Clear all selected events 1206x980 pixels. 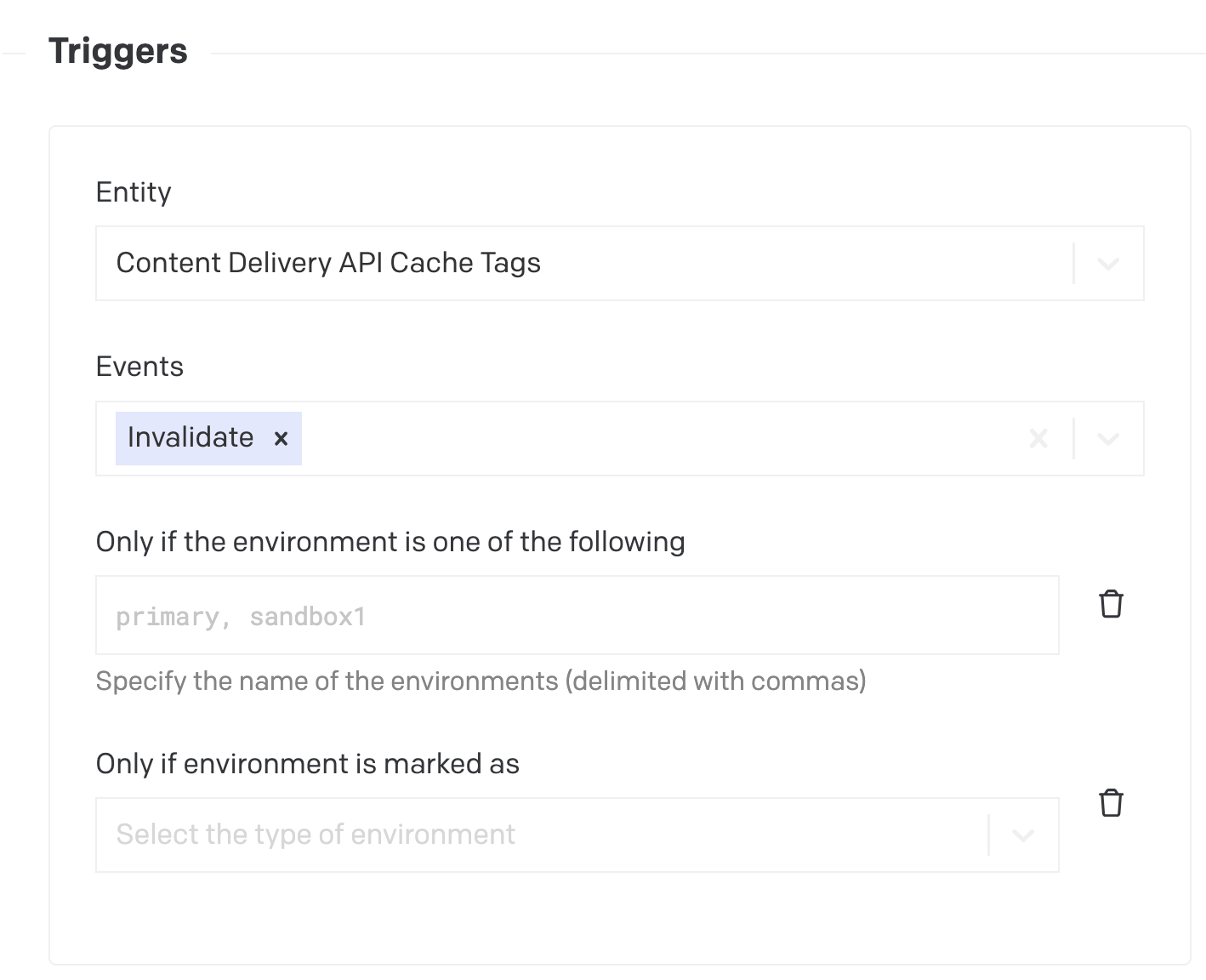point(1038,439)
